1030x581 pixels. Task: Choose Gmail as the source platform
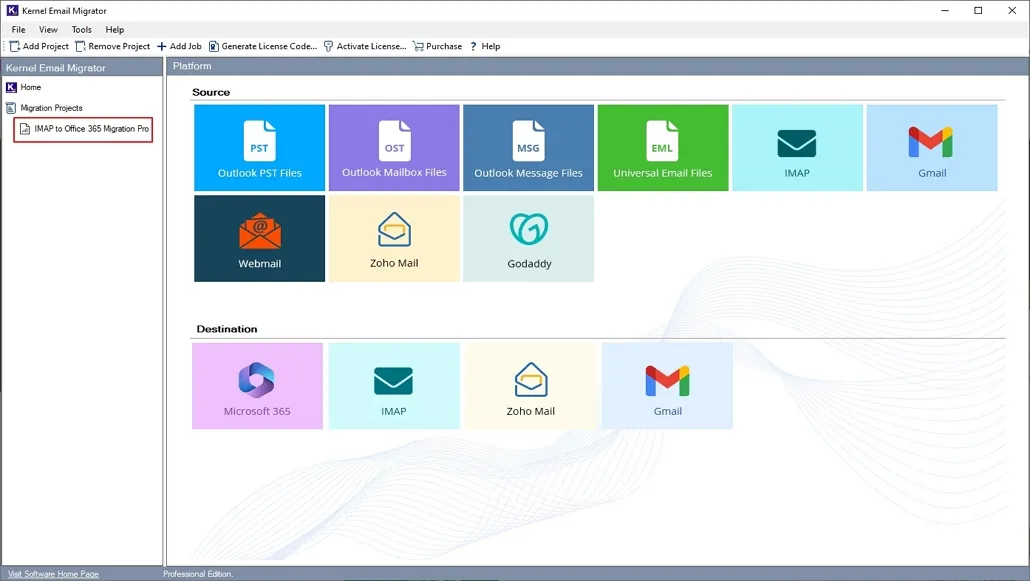(931, 147)
